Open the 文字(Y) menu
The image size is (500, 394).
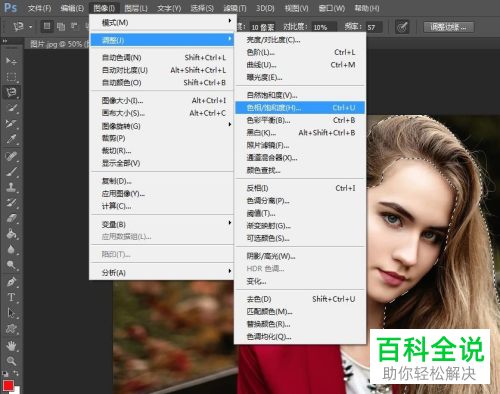[x=169, y=8]
